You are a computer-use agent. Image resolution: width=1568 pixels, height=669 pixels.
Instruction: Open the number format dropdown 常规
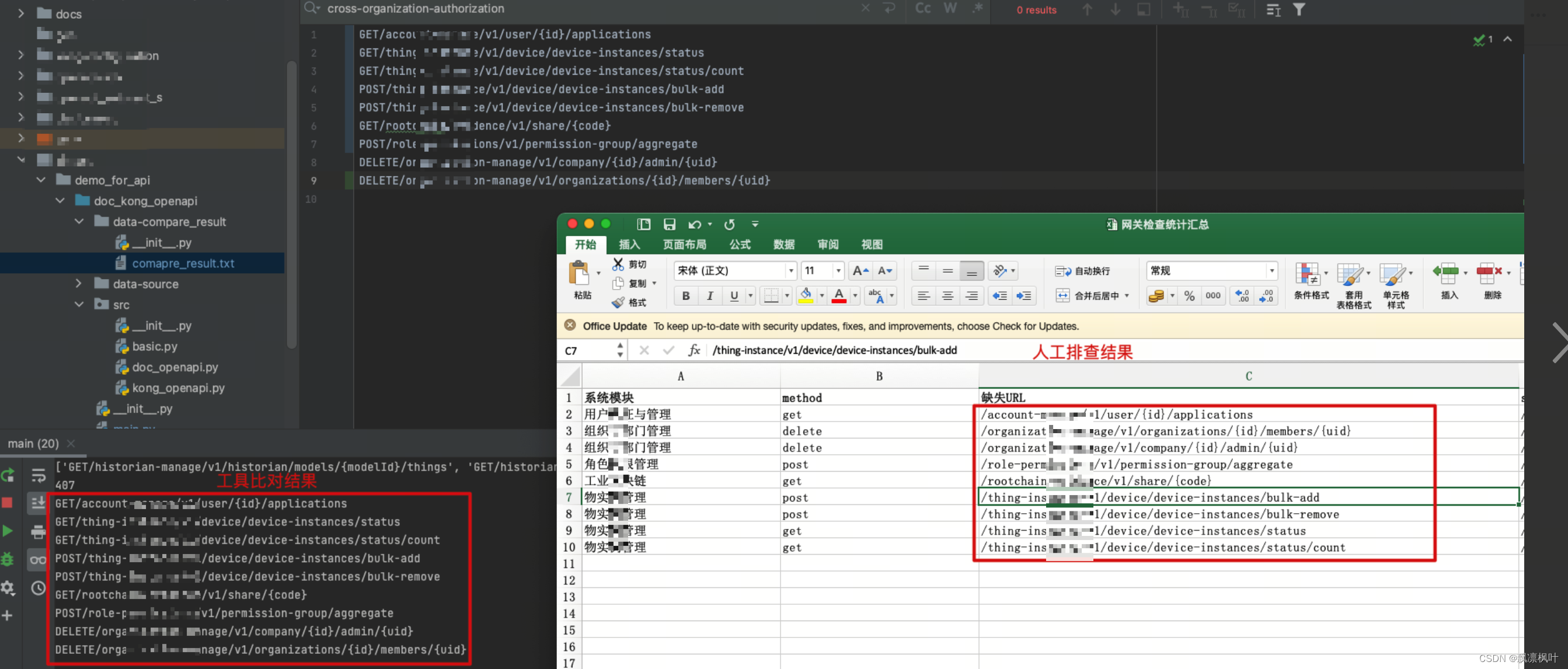(x=1271, y=270)
